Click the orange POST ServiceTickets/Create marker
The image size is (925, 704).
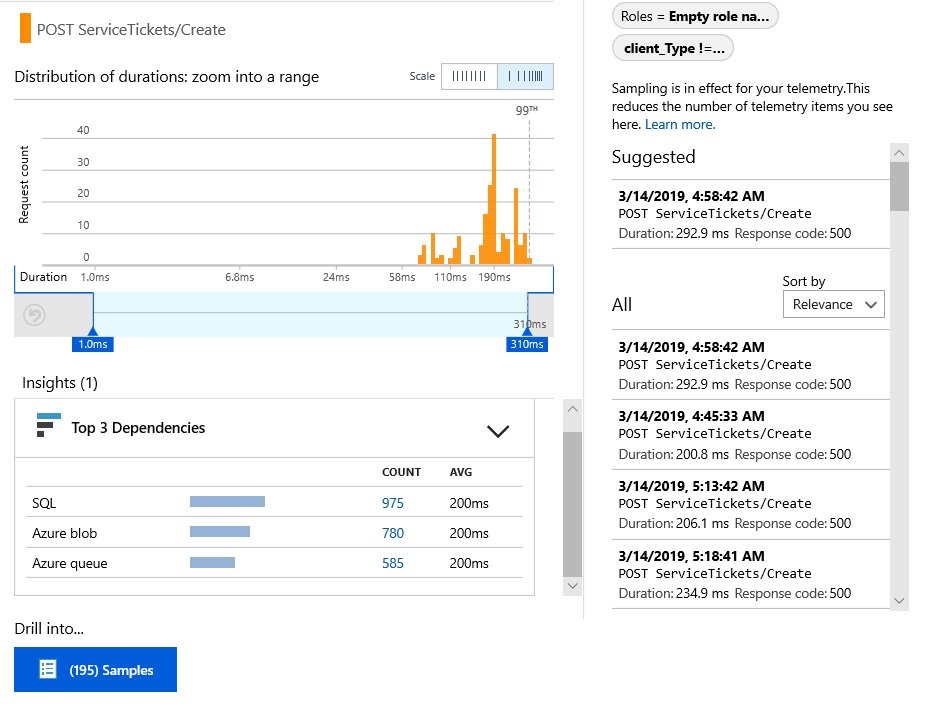[x=25, y=29]
